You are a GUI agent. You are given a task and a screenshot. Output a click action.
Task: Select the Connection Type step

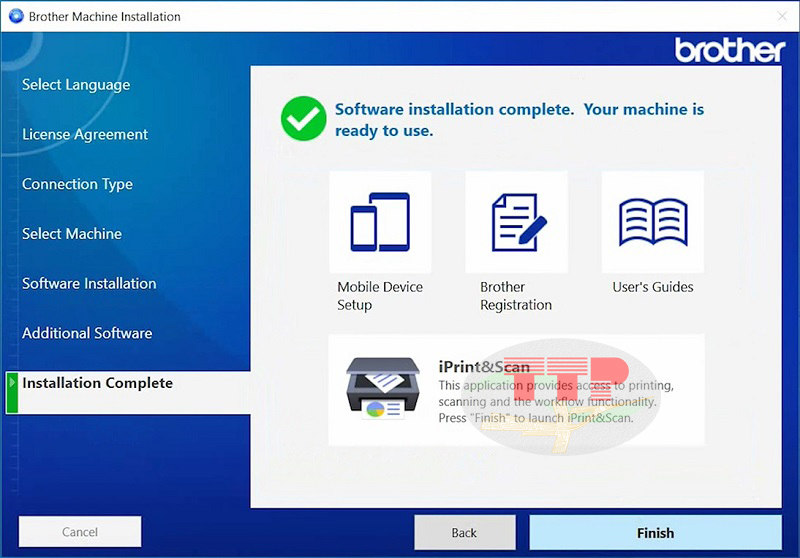(77, 184)
